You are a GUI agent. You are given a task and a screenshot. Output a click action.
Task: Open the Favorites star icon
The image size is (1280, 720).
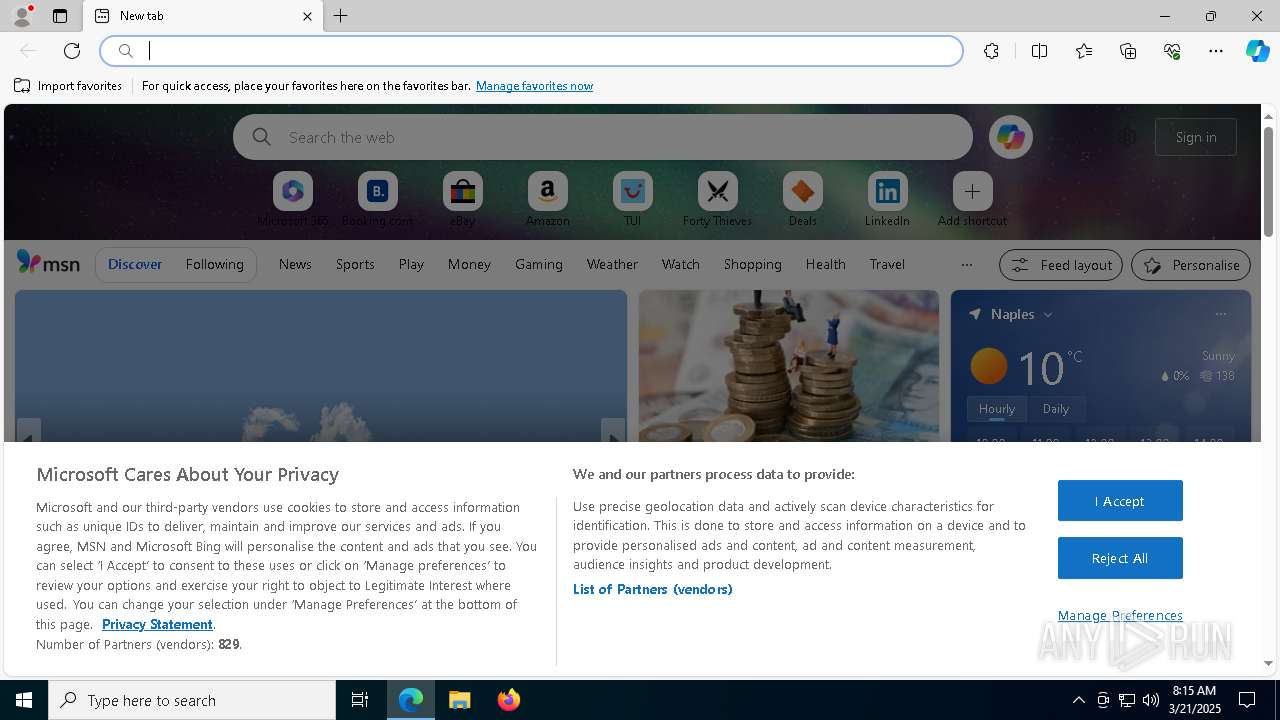[1084, 51]
